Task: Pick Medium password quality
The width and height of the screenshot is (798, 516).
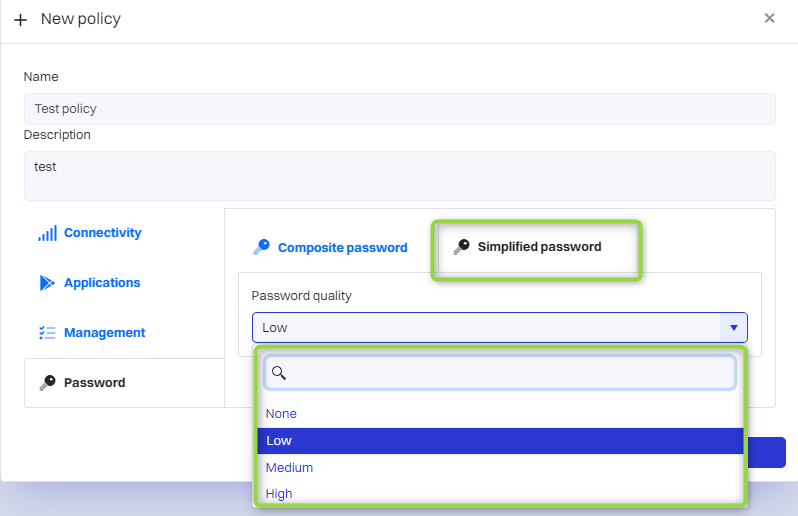Action: tap(289, 468)
